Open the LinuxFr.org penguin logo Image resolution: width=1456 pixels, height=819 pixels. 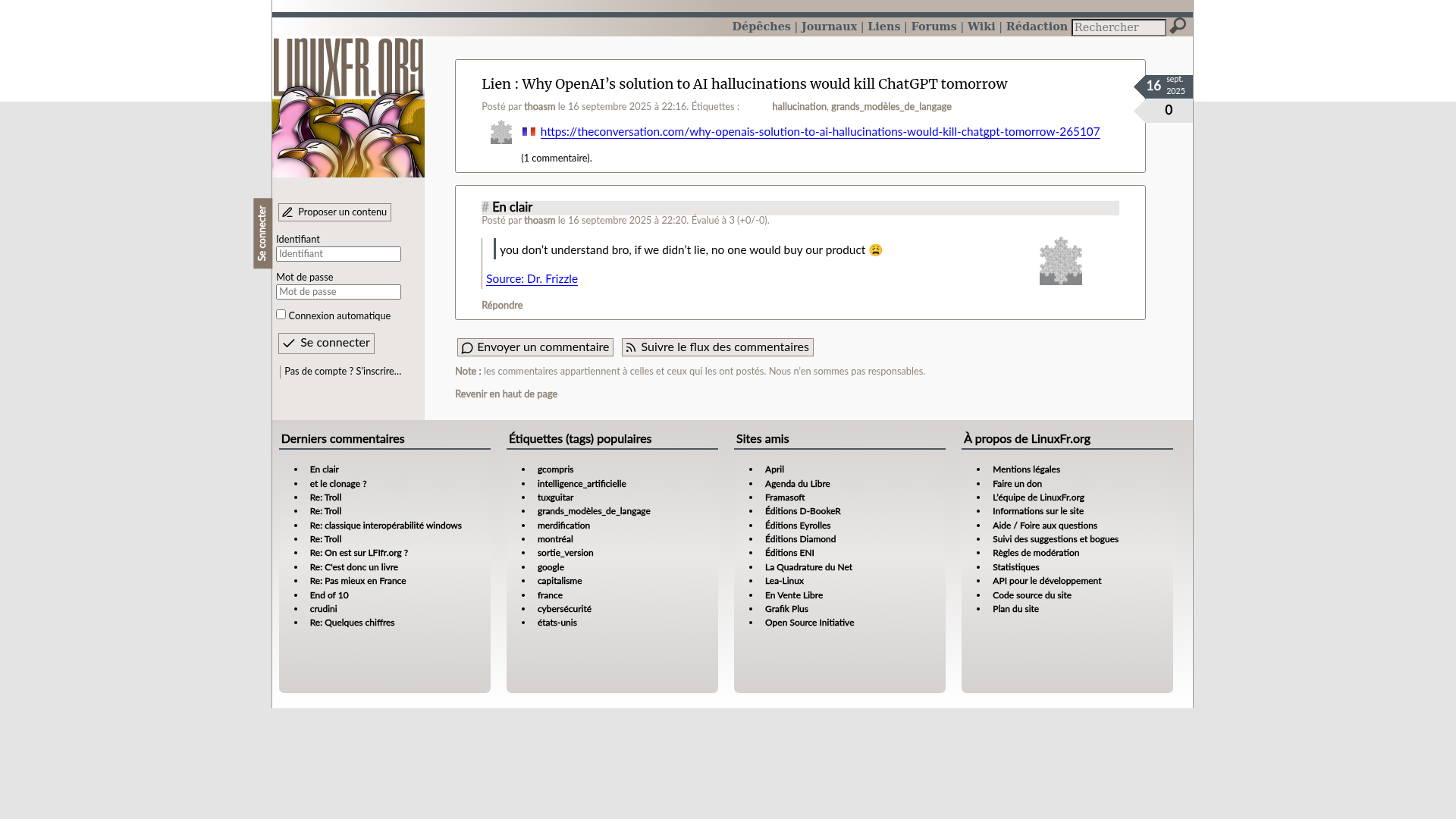[x=348, y=107]
